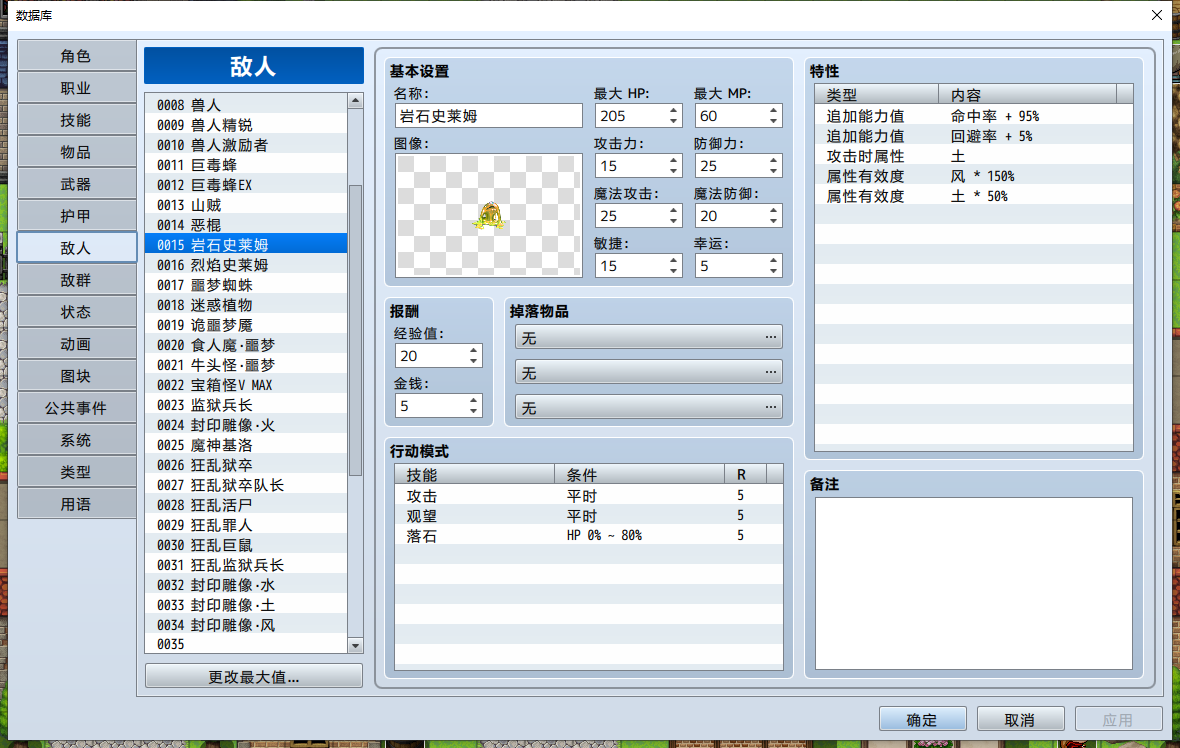The height and width of the screenshot is (748, 1180).
Task: 打开“护甲”数据库分类
Action: click(76, 215)
